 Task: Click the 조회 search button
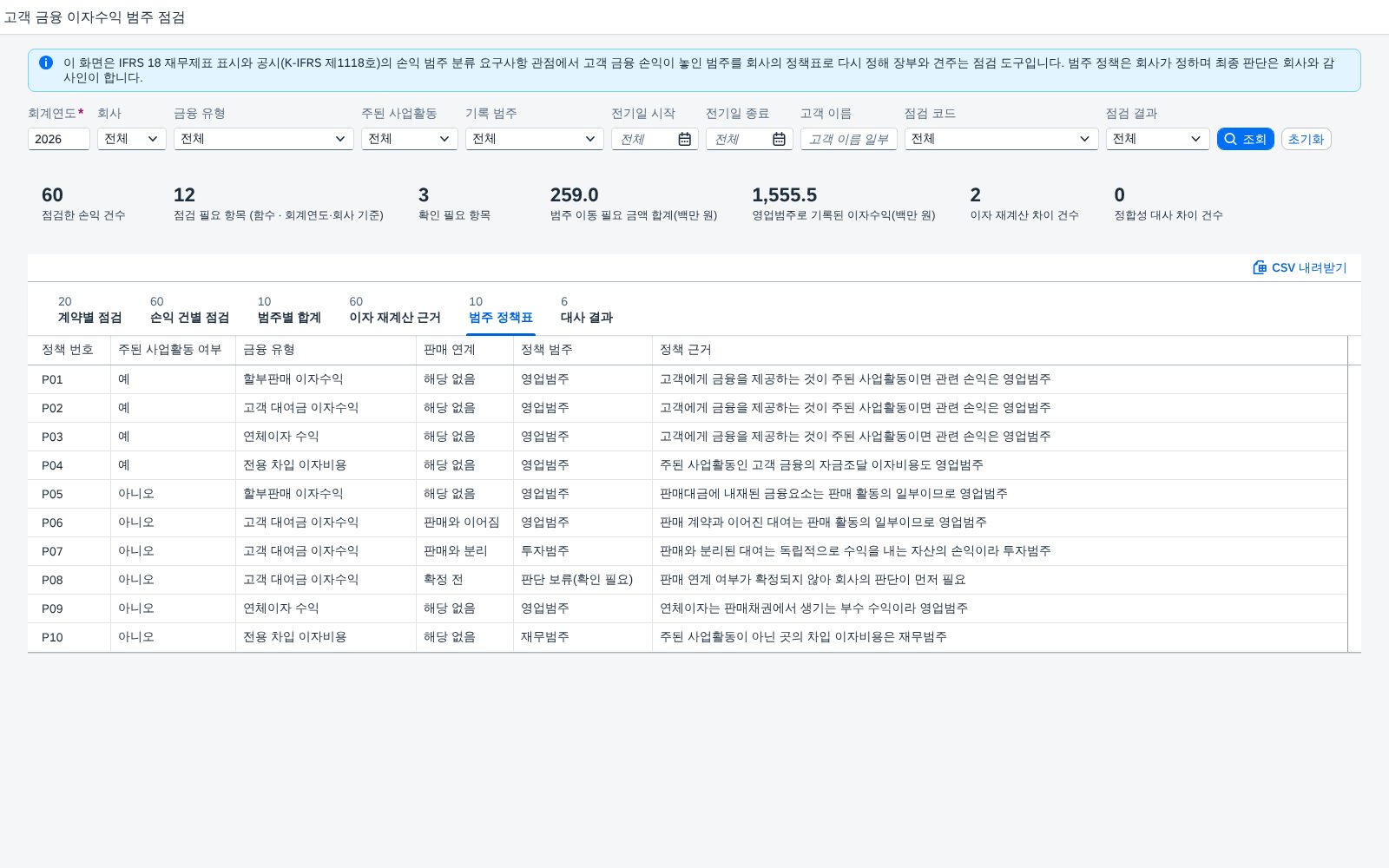(1245, 139)
